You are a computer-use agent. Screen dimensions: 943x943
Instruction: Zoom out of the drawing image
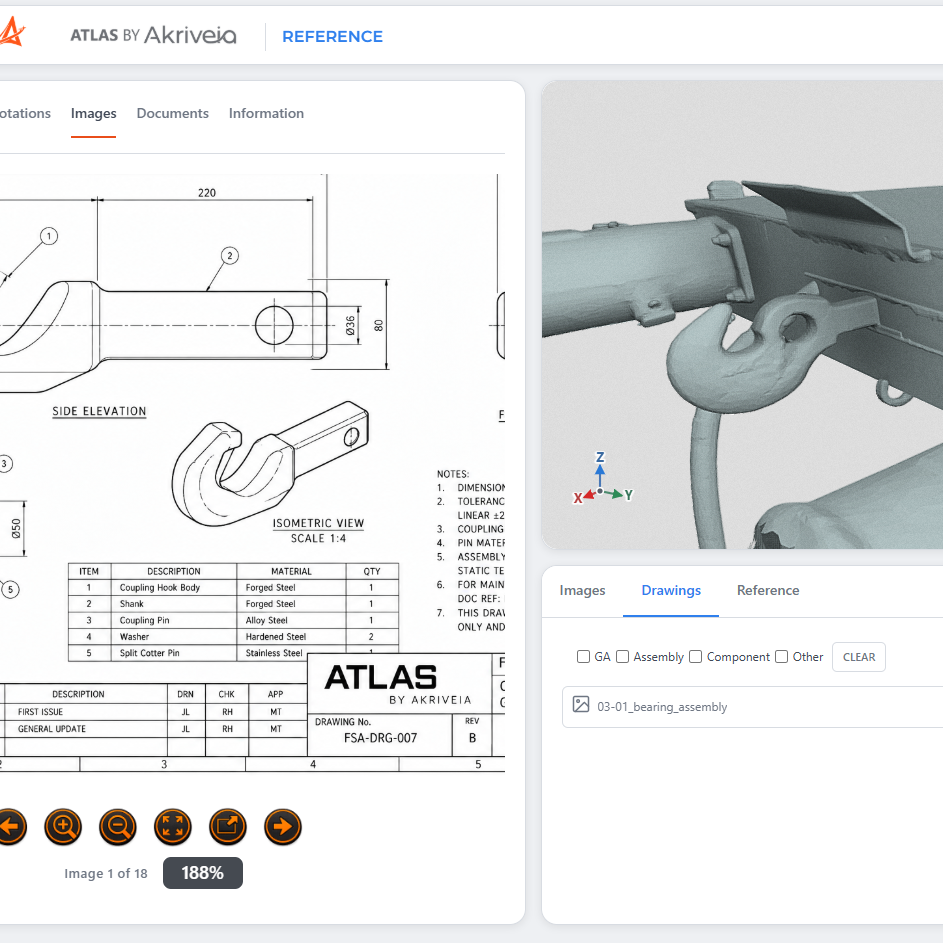(x=118, y=827)
